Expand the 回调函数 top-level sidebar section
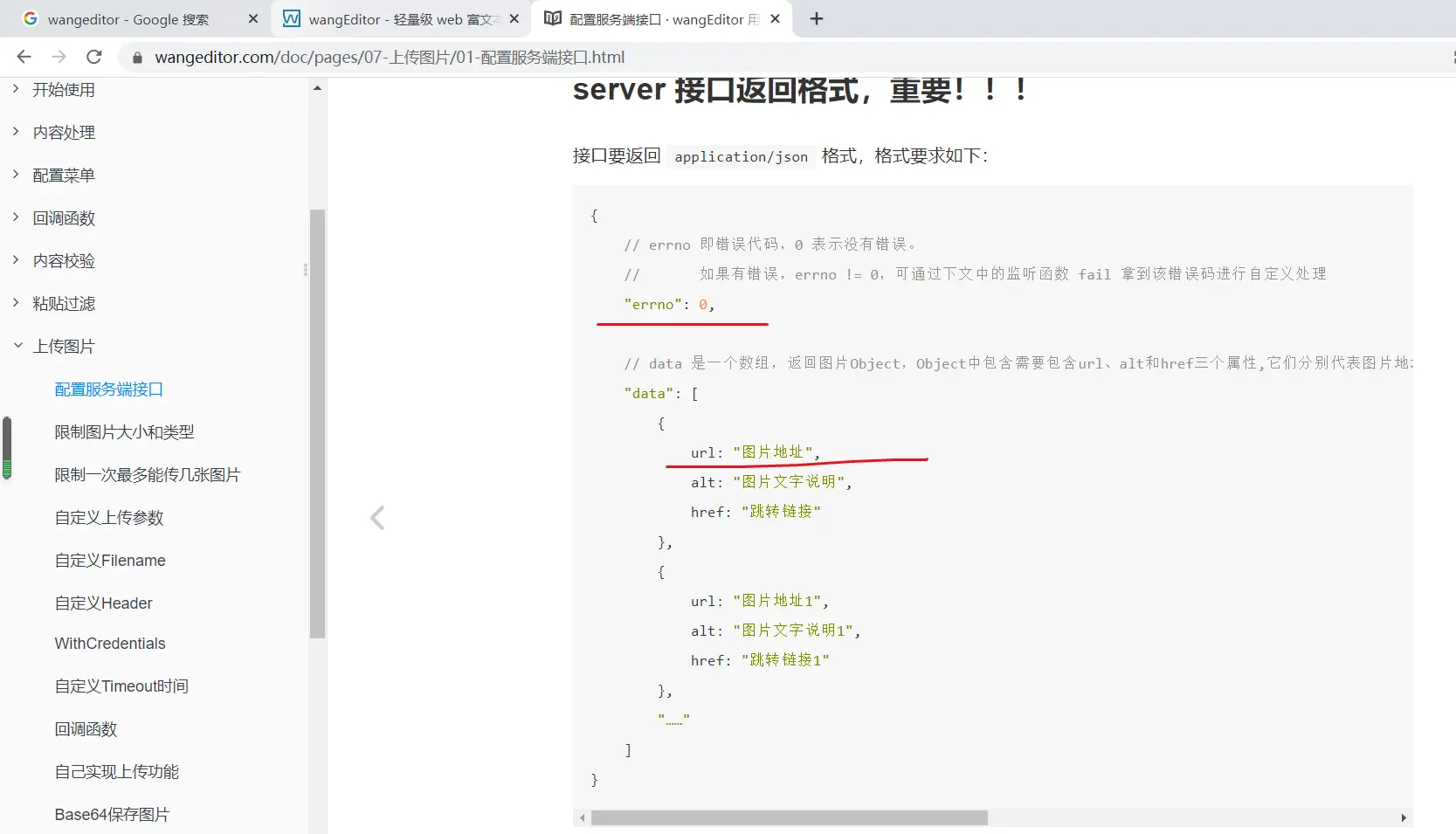The image size is (1456, 834). coord(64,218)
